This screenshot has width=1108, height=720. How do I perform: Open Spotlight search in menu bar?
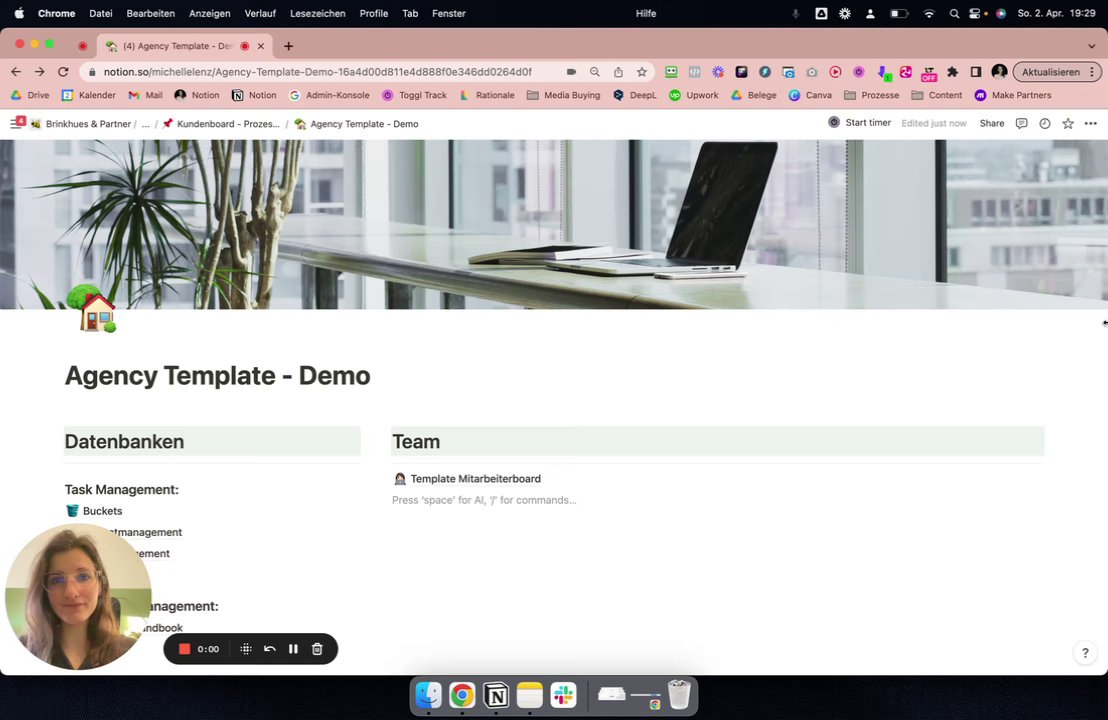coord(954,13)
